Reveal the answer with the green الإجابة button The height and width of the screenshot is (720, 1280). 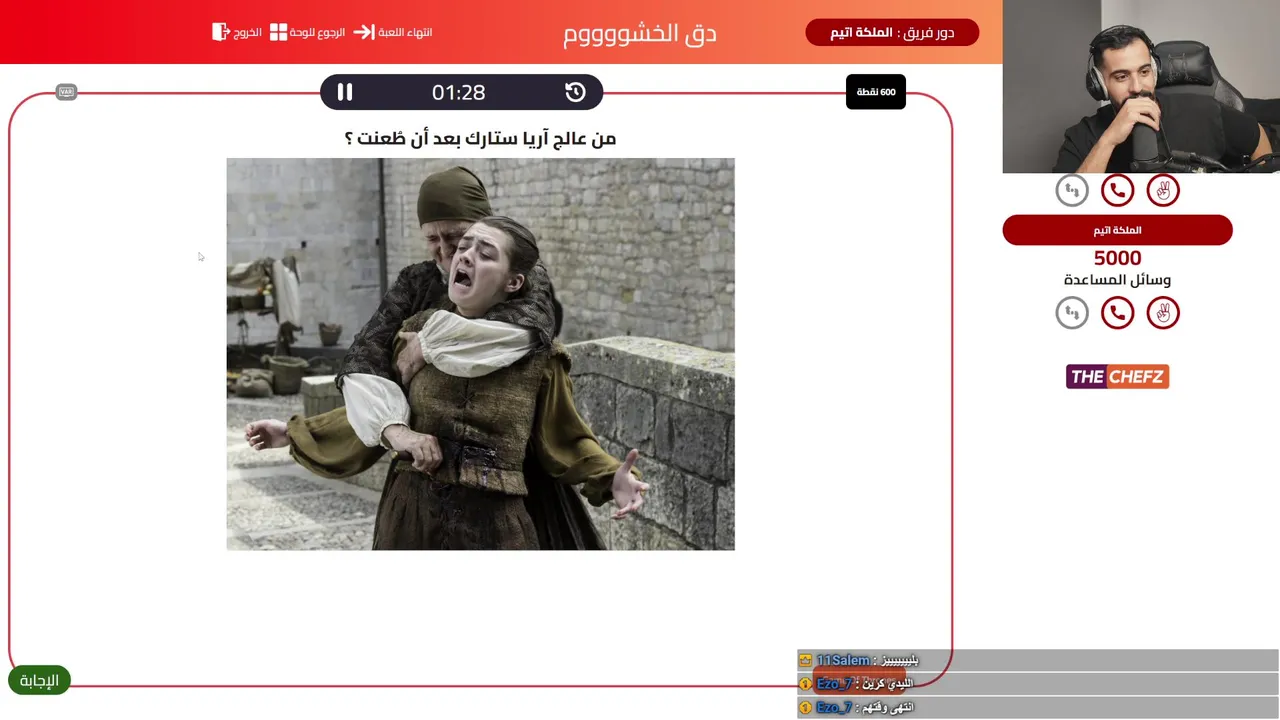click(x=39, y=681)
